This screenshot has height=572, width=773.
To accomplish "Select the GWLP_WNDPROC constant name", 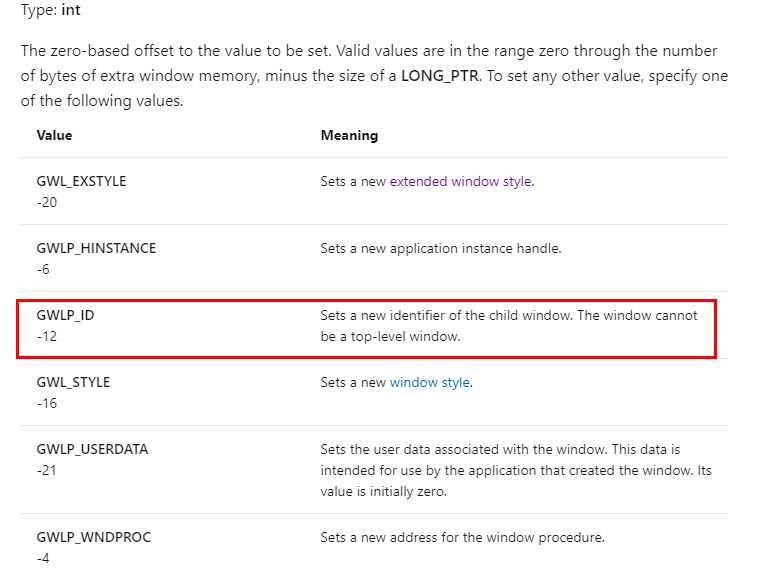I will 94,537.
